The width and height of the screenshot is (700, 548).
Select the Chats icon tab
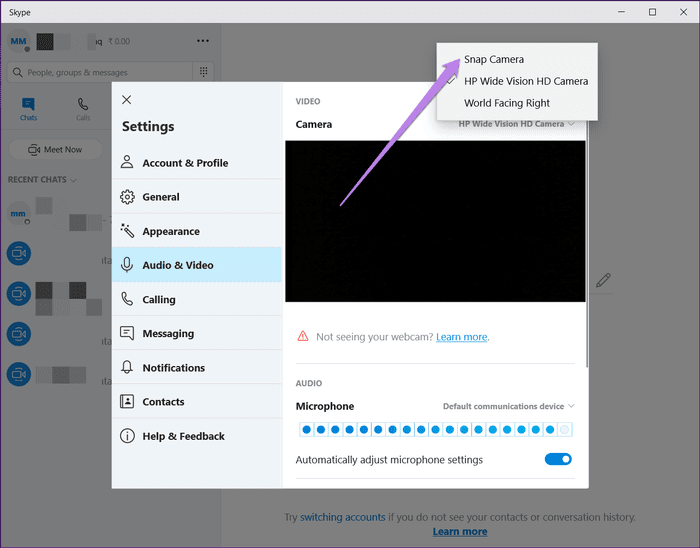pos(29,109)
